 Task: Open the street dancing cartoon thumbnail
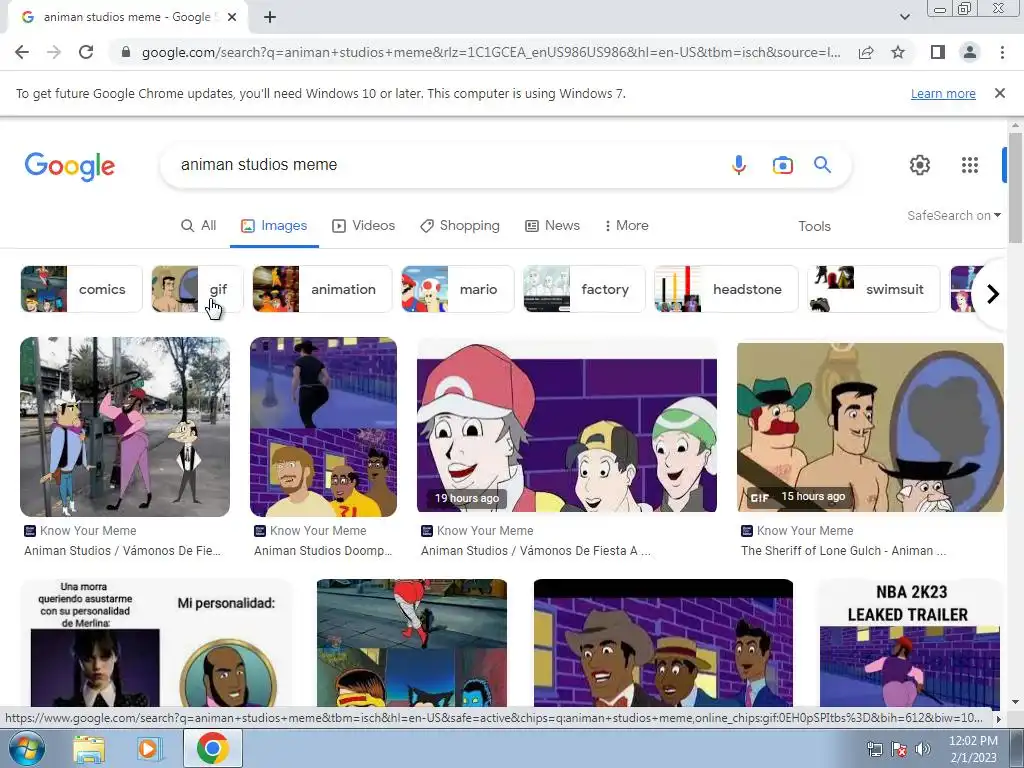click(x=125, y=426)
